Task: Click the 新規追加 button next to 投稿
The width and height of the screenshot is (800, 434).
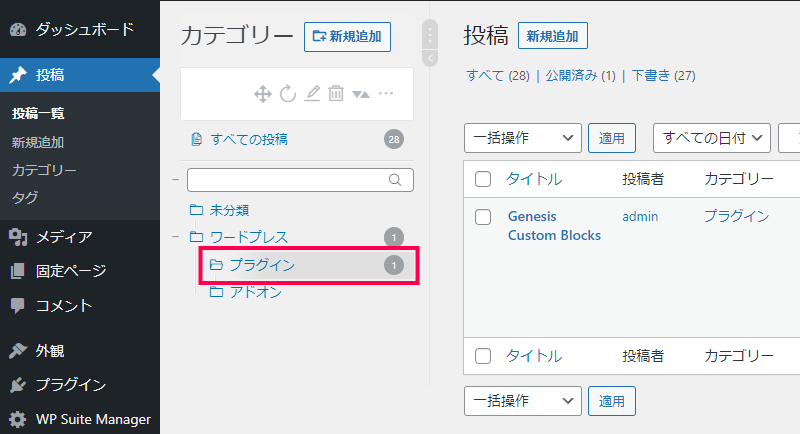Action: 553,36
